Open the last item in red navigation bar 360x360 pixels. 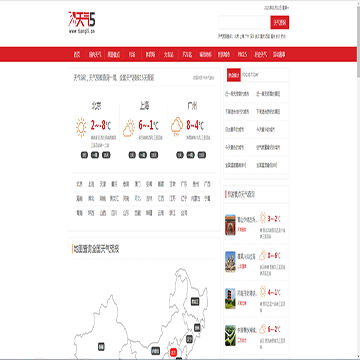279,54
